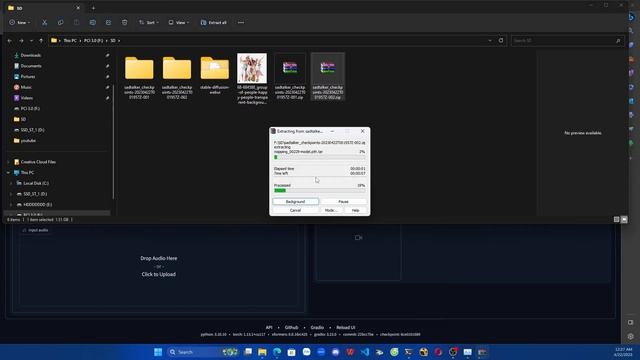Open clock and date in system tray
The height and width of the screenshot is (360, 640).
pos(623,352)
